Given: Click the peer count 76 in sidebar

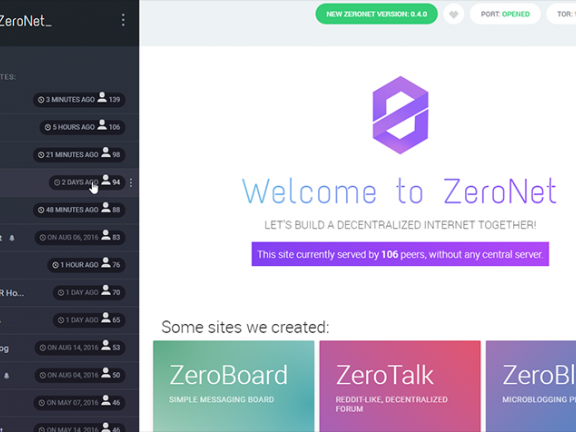Looking at the screenshot, I should tap(116, 265).
